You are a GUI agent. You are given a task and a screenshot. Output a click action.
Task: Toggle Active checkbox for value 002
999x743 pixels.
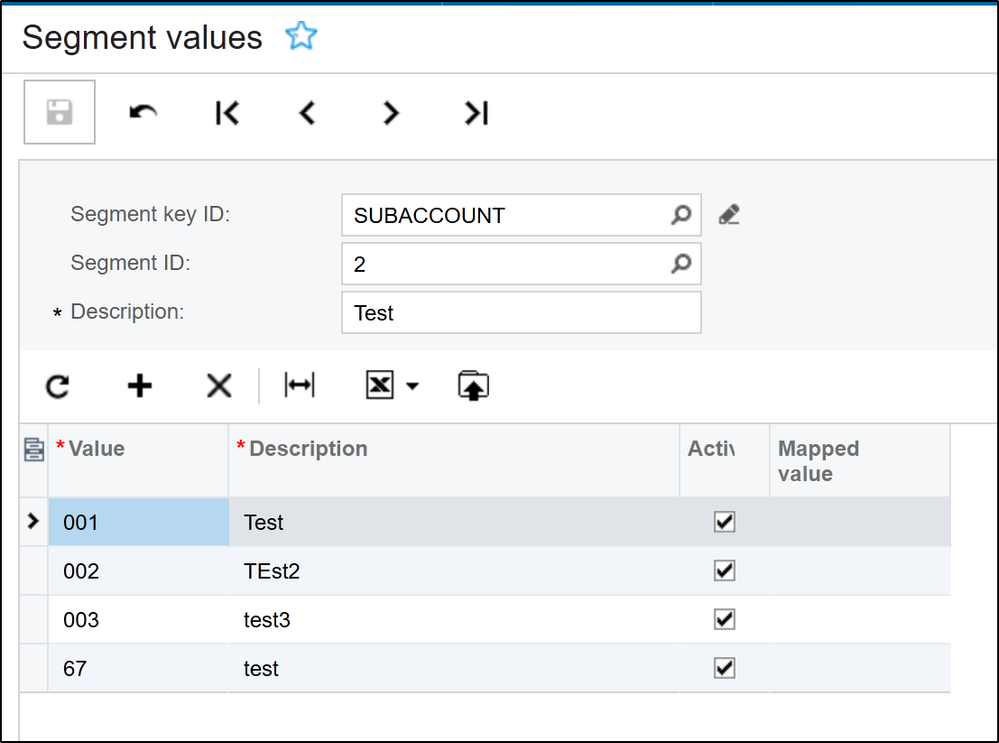(724, 570)
